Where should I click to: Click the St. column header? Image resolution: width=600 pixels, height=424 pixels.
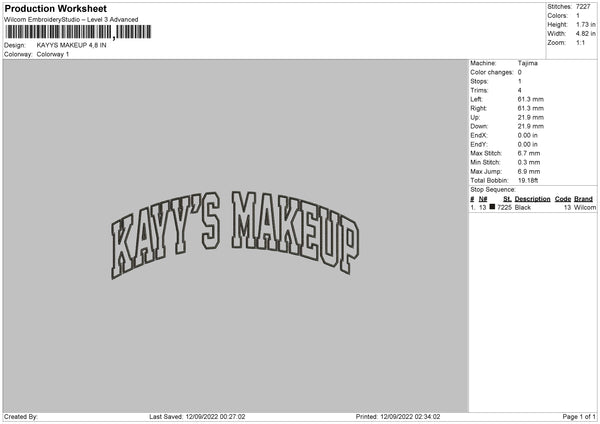pyautogui.click(x=507, y=199)
